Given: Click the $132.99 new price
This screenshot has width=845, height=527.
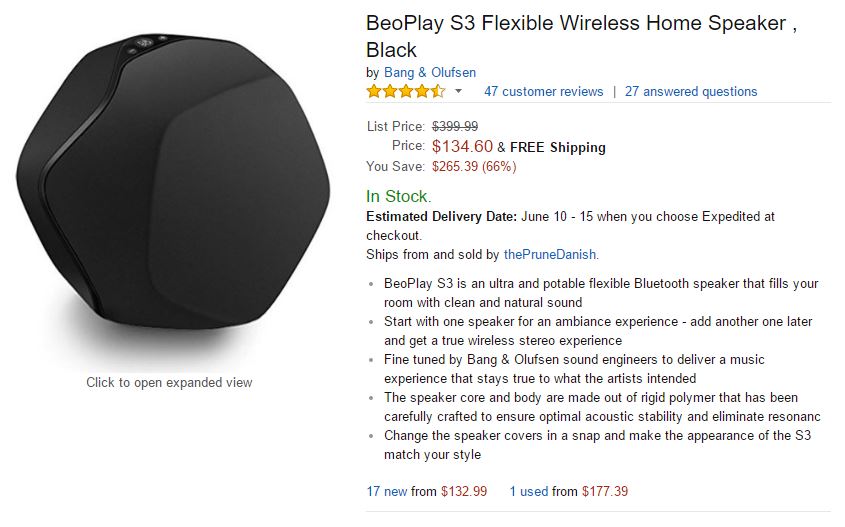Looking at the screenshot, I should pos(464,491).
